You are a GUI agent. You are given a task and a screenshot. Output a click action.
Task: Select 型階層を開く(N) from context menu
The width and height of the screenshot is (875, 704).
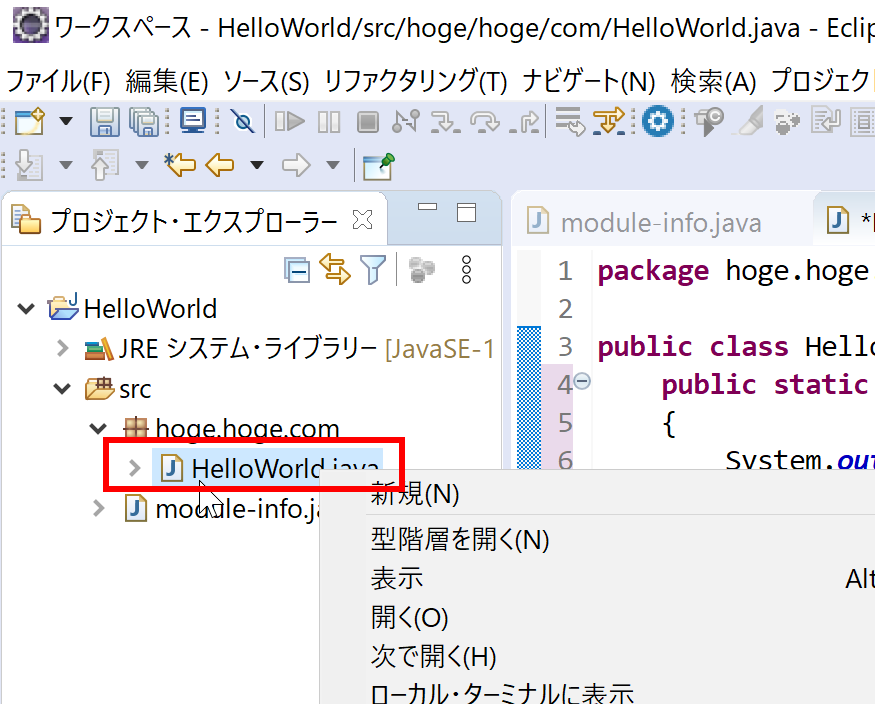coord(460,540)
